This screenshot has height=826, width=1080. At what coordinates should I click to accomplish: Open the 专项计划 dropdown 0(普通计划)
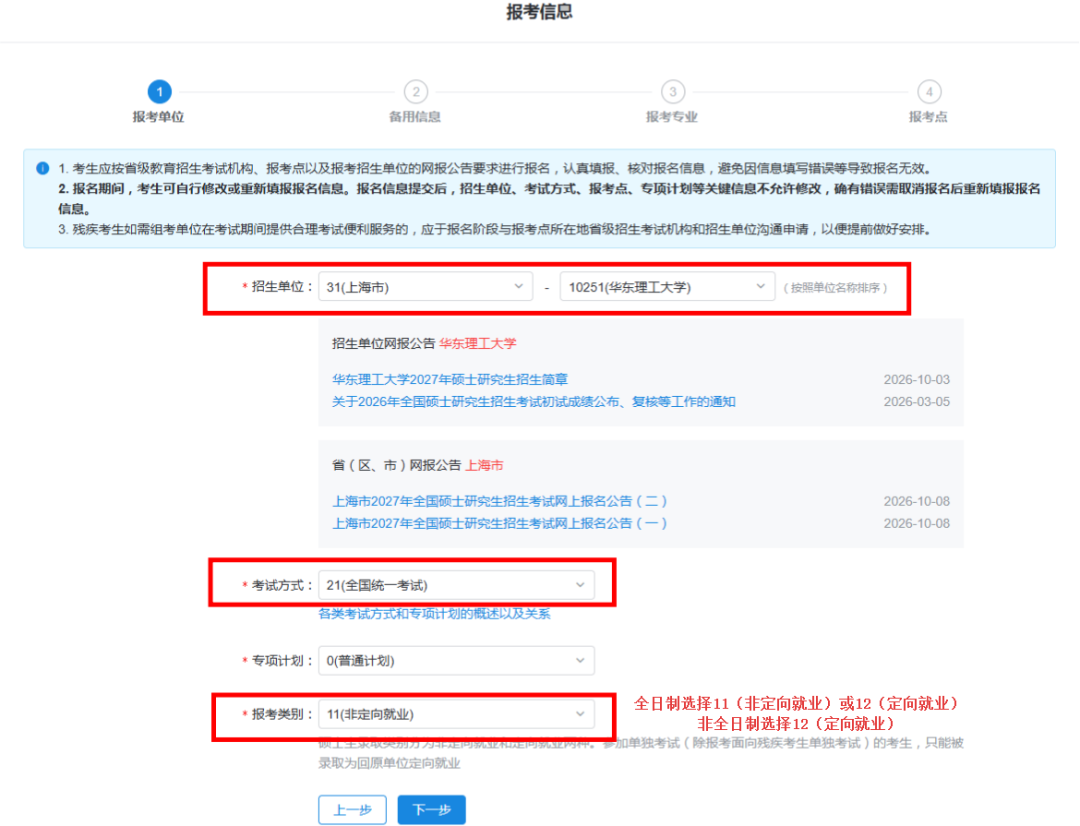point(456,661)
